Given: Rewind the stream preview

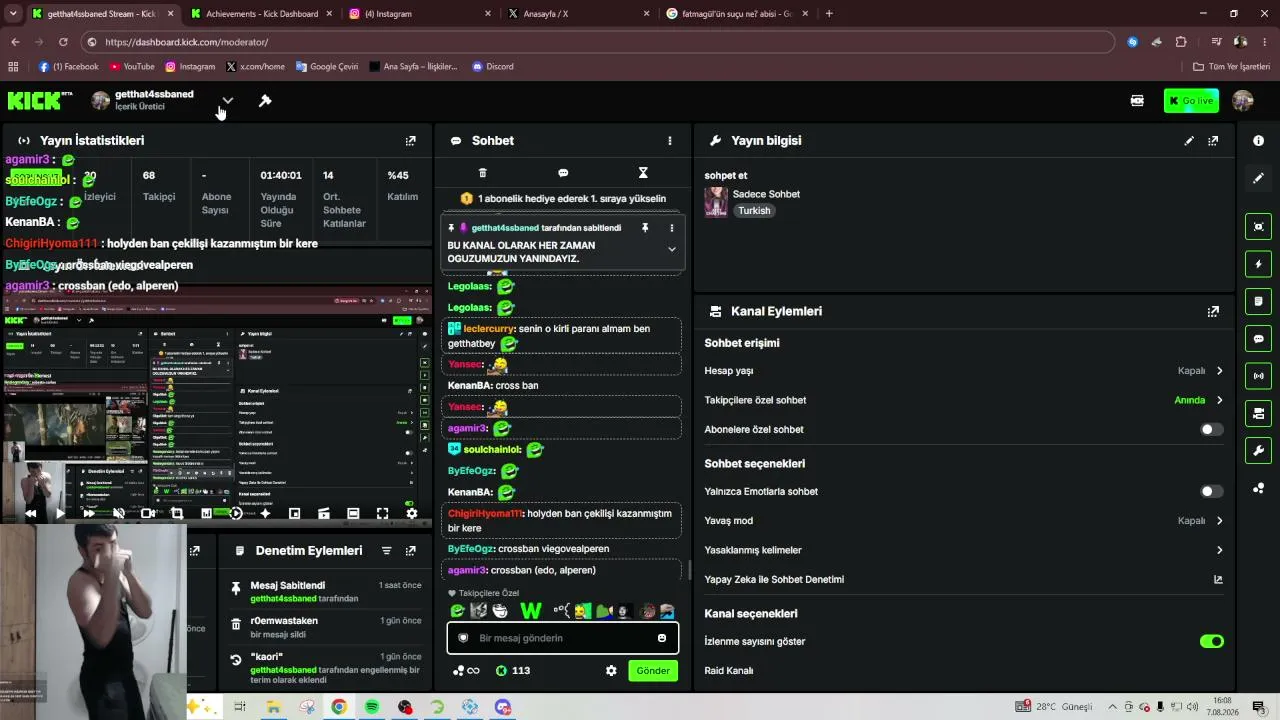Looking at the screenshot, I should coord(31,513).
